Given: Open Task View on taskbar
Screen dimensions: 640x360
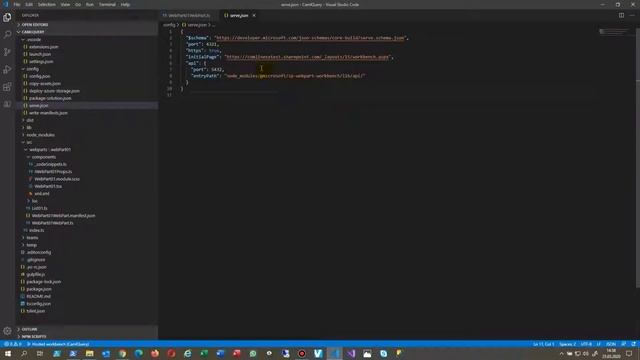Looking at the screenshot, I should tap(40, 353).
